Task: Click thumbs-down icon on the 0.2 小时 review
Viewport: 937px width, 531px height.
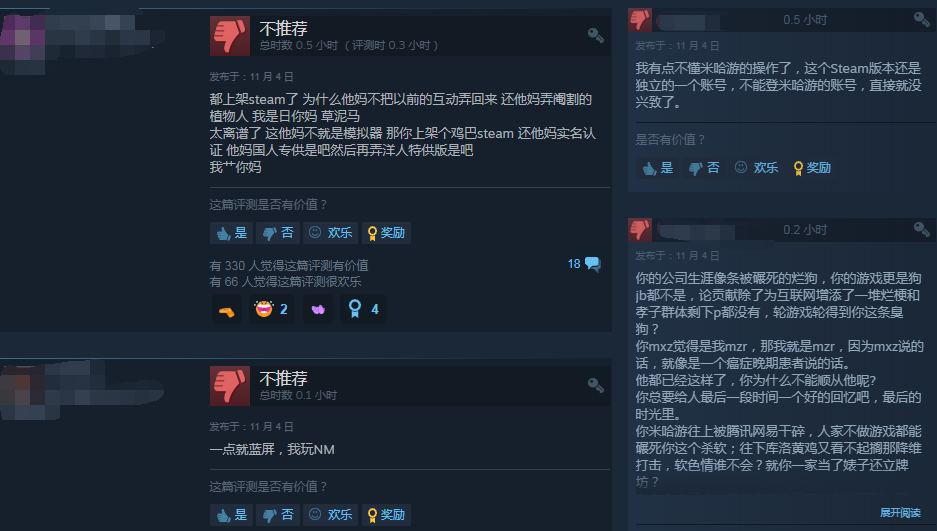Action: [640, 229]
